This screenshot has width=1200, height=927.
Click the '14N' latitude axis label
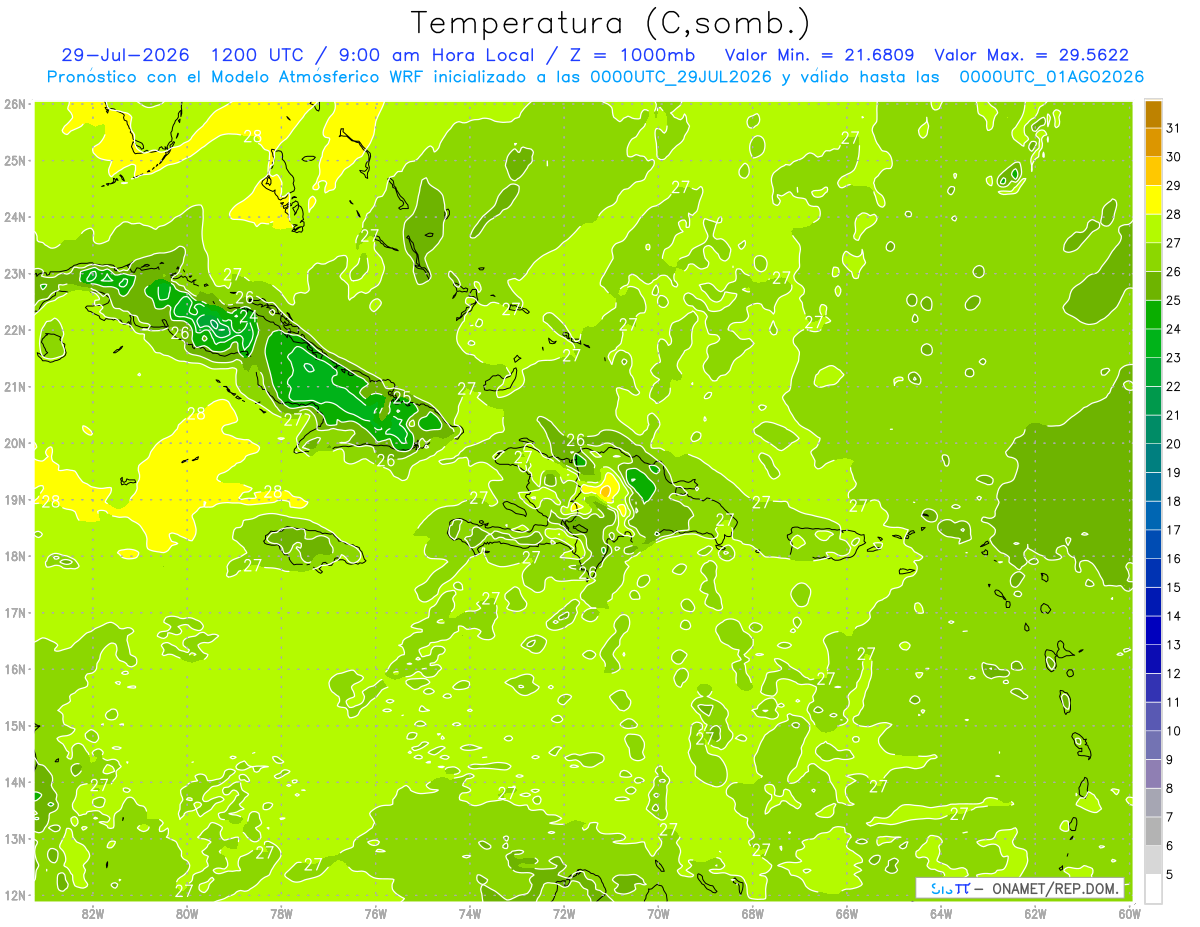coord(15,782)
